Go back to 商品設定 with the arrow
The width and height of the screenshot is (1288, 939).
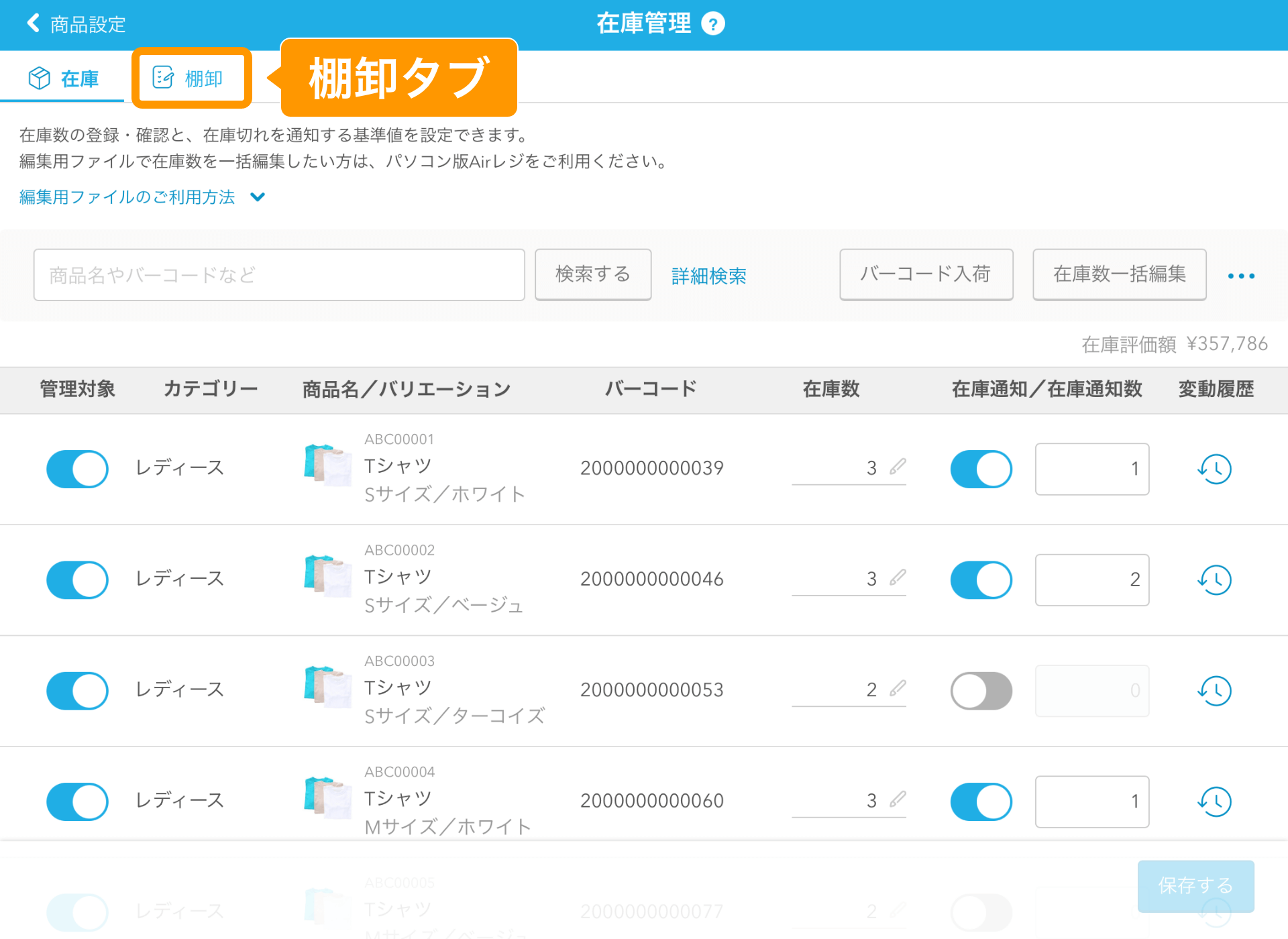(x=34, y=23)
